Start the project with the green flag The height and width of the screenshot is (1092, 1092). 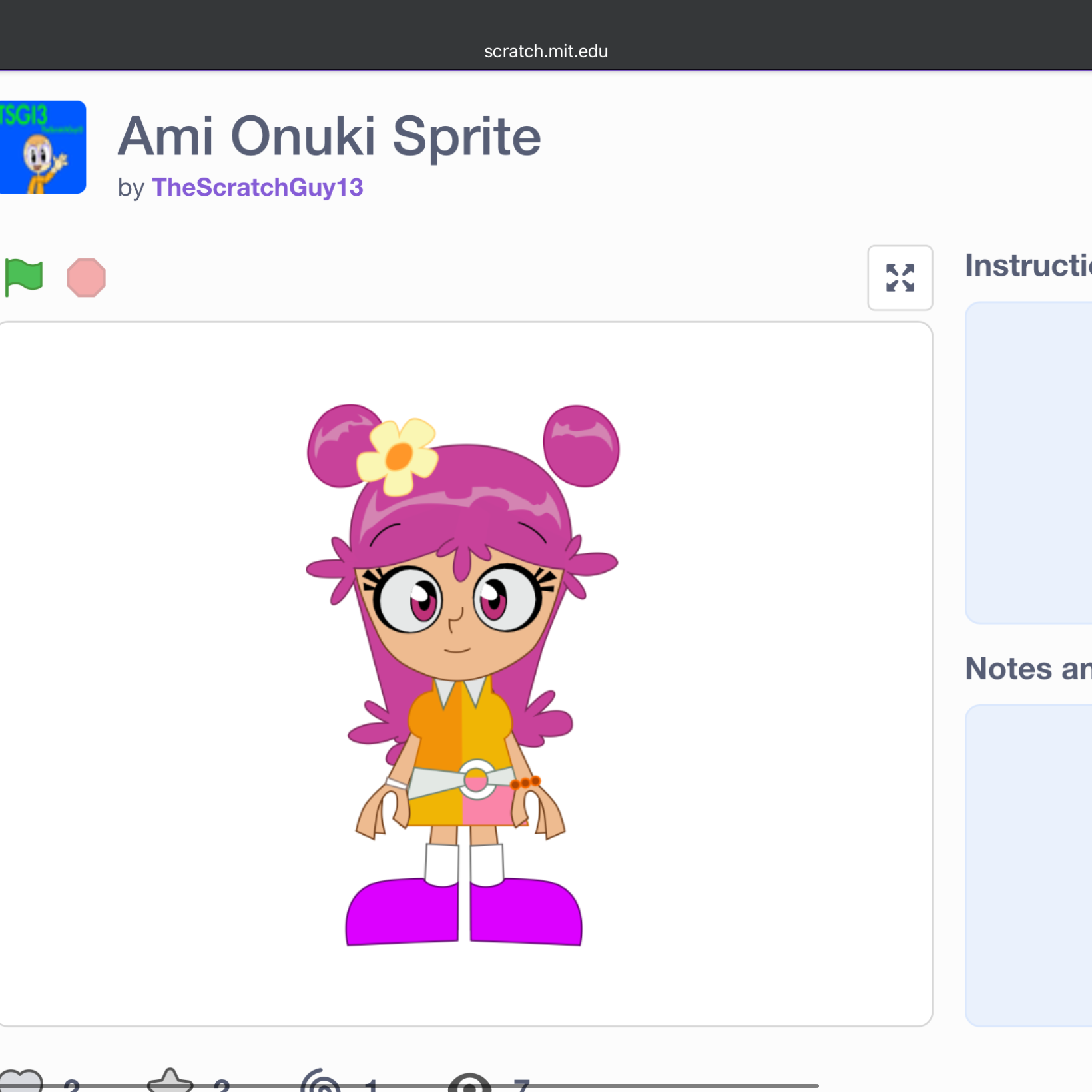(23, 277)
